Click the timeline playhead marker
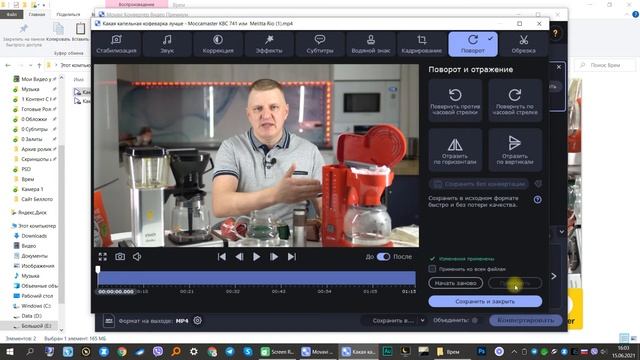 tap(98, 269)
